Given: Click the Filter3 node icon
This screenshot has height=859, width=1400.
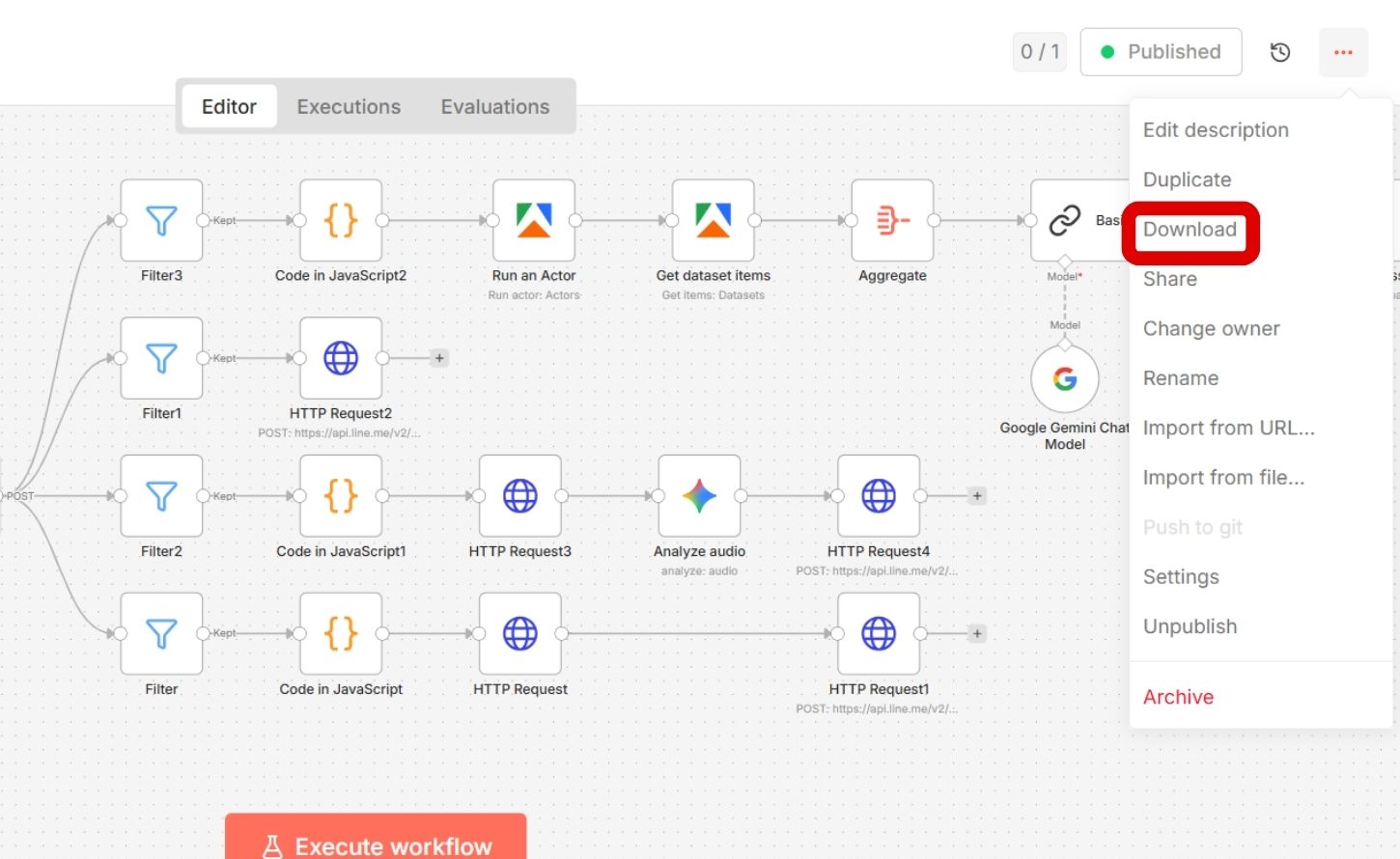Looking at the screenshot, I should pyautogui.click(x=161, y=221).
